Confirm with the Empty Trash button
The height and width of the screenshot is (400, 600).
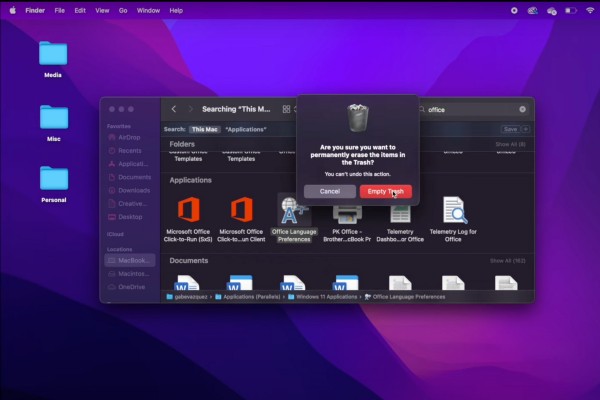(x=385, y=191)
